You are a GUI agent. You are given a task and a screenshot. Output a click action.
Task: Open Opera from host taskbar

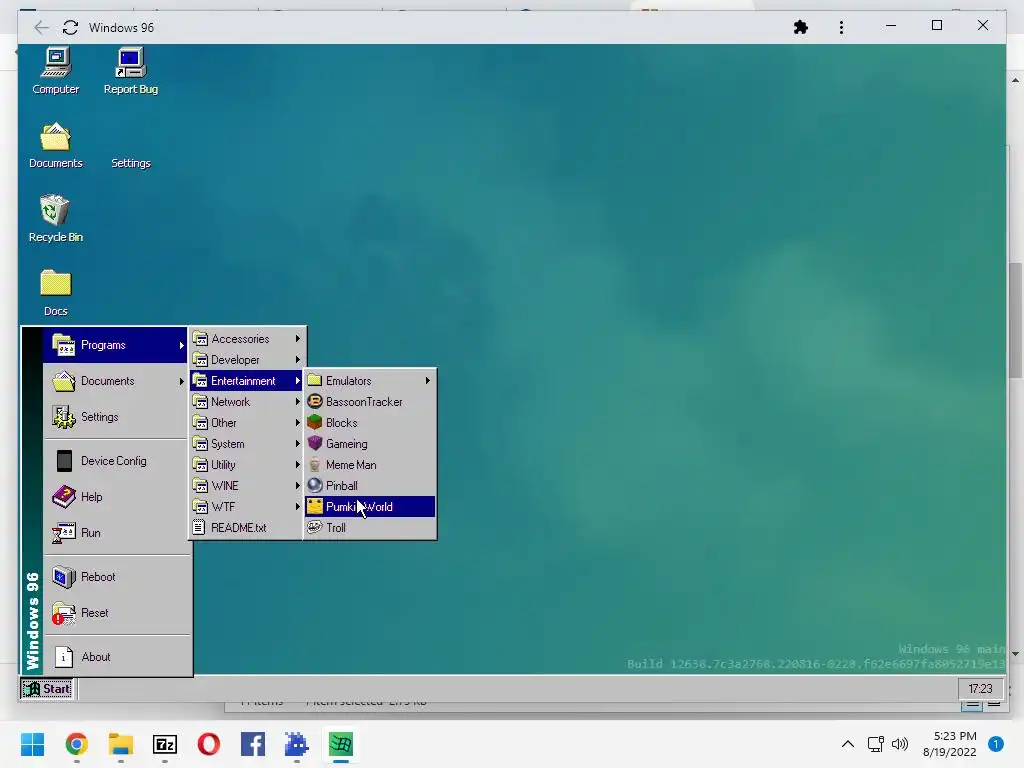coord(209,744)
